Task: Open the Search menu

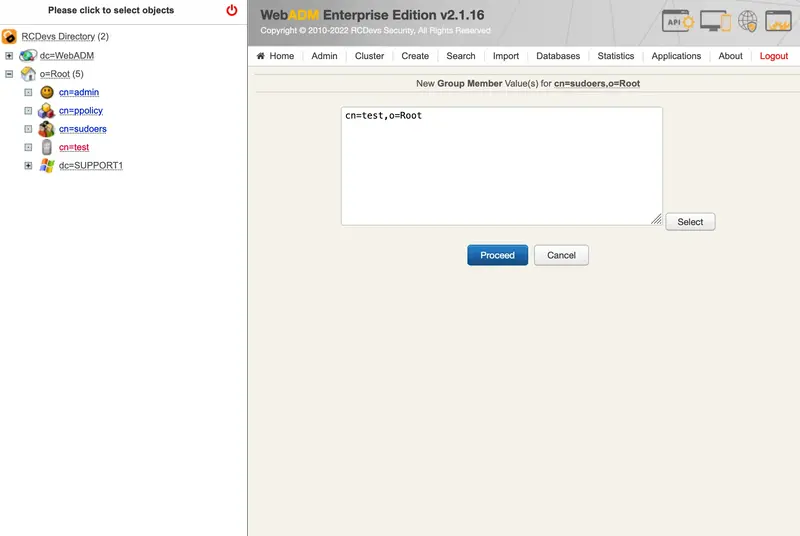Action: (461, 56)
